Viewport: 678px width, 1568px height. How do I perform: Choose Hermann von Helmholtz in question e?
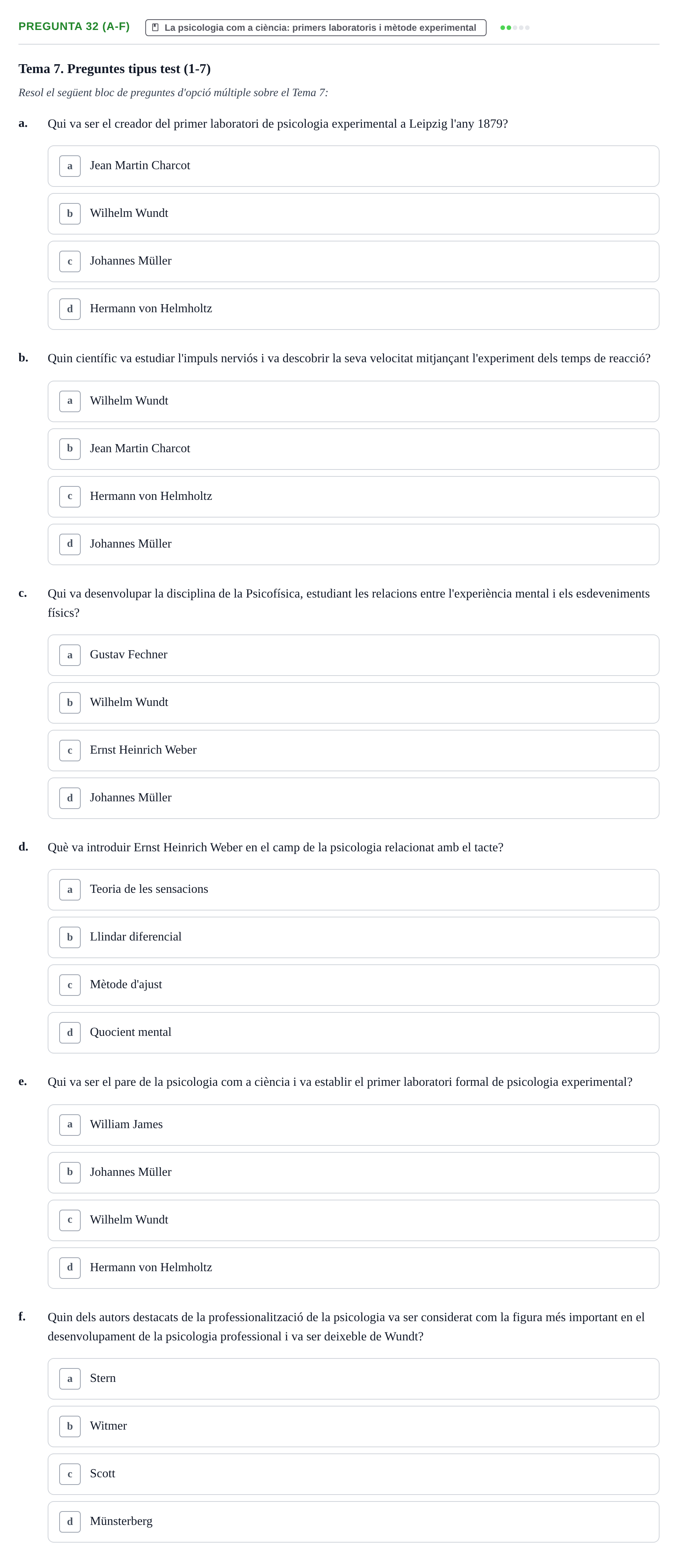tap(353, 1268)
